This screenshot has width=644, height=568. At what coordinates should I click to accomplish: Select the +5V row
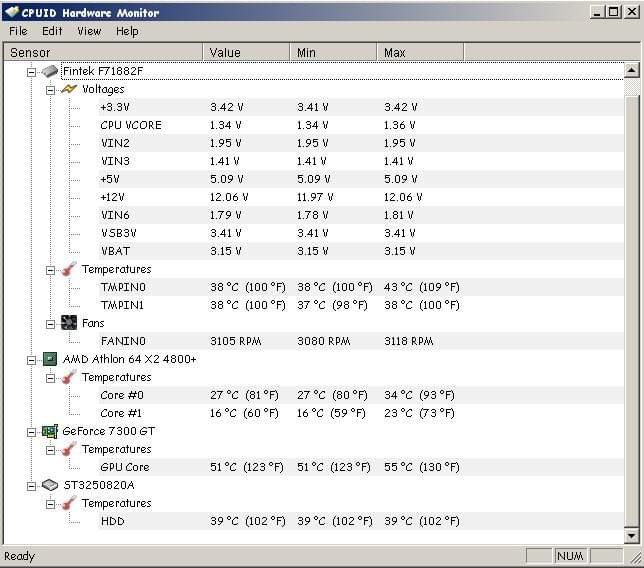pos(361,179)
